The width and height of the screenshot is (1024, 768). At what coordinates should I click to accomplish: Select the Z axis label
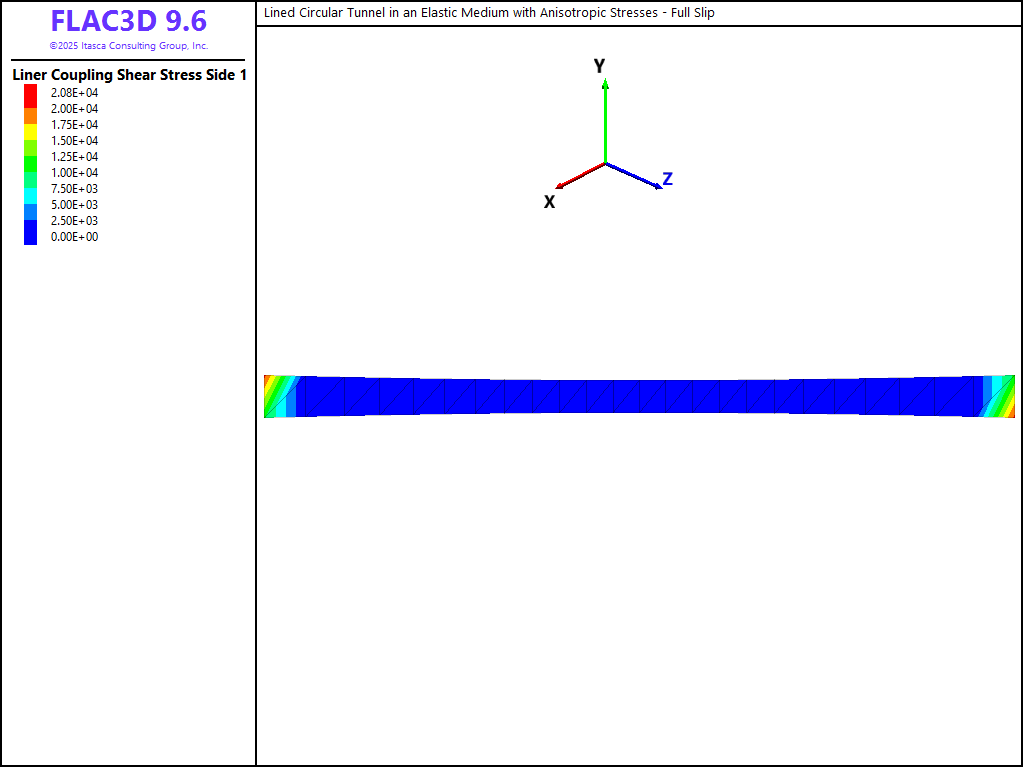[x=667, y=179]
